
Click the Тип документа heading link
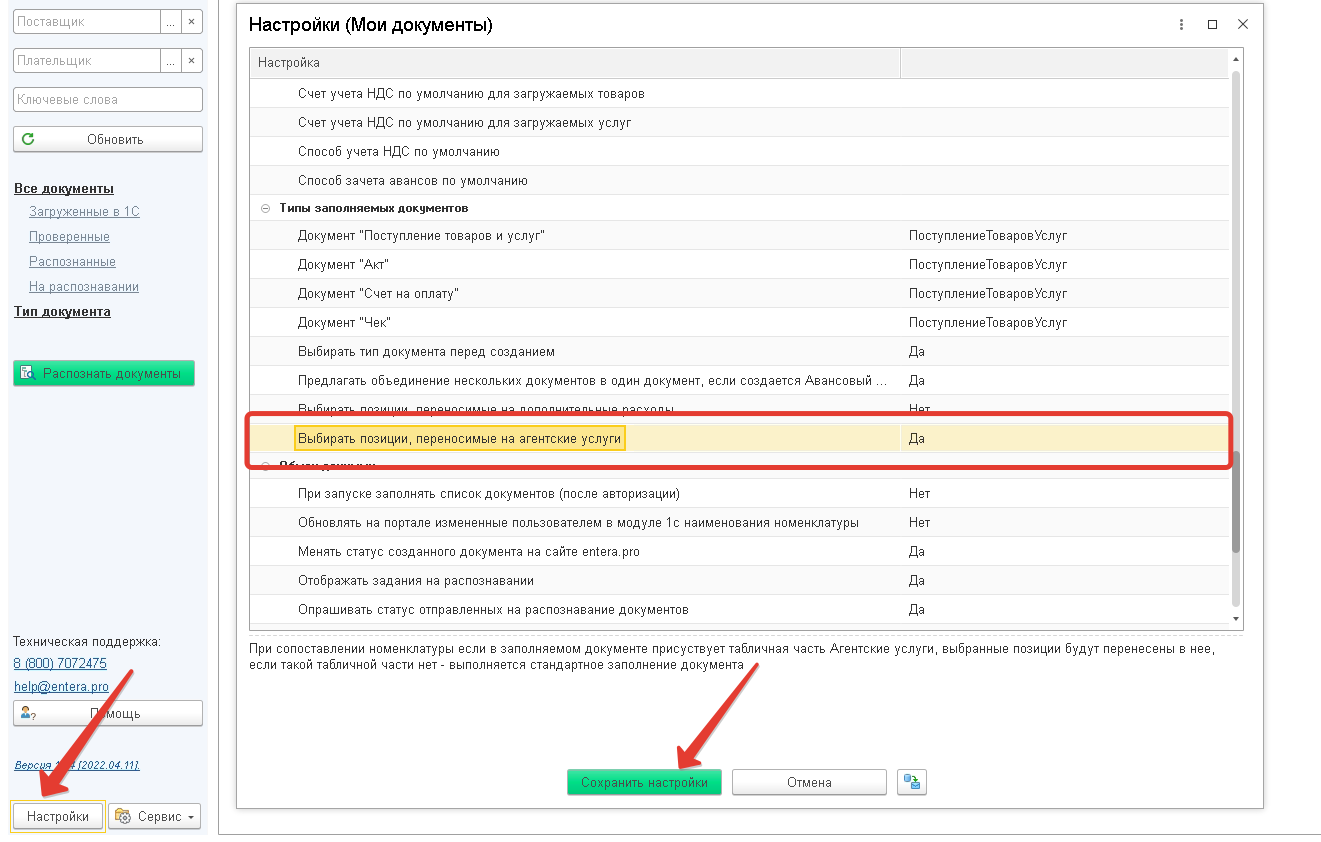[62, 312]
